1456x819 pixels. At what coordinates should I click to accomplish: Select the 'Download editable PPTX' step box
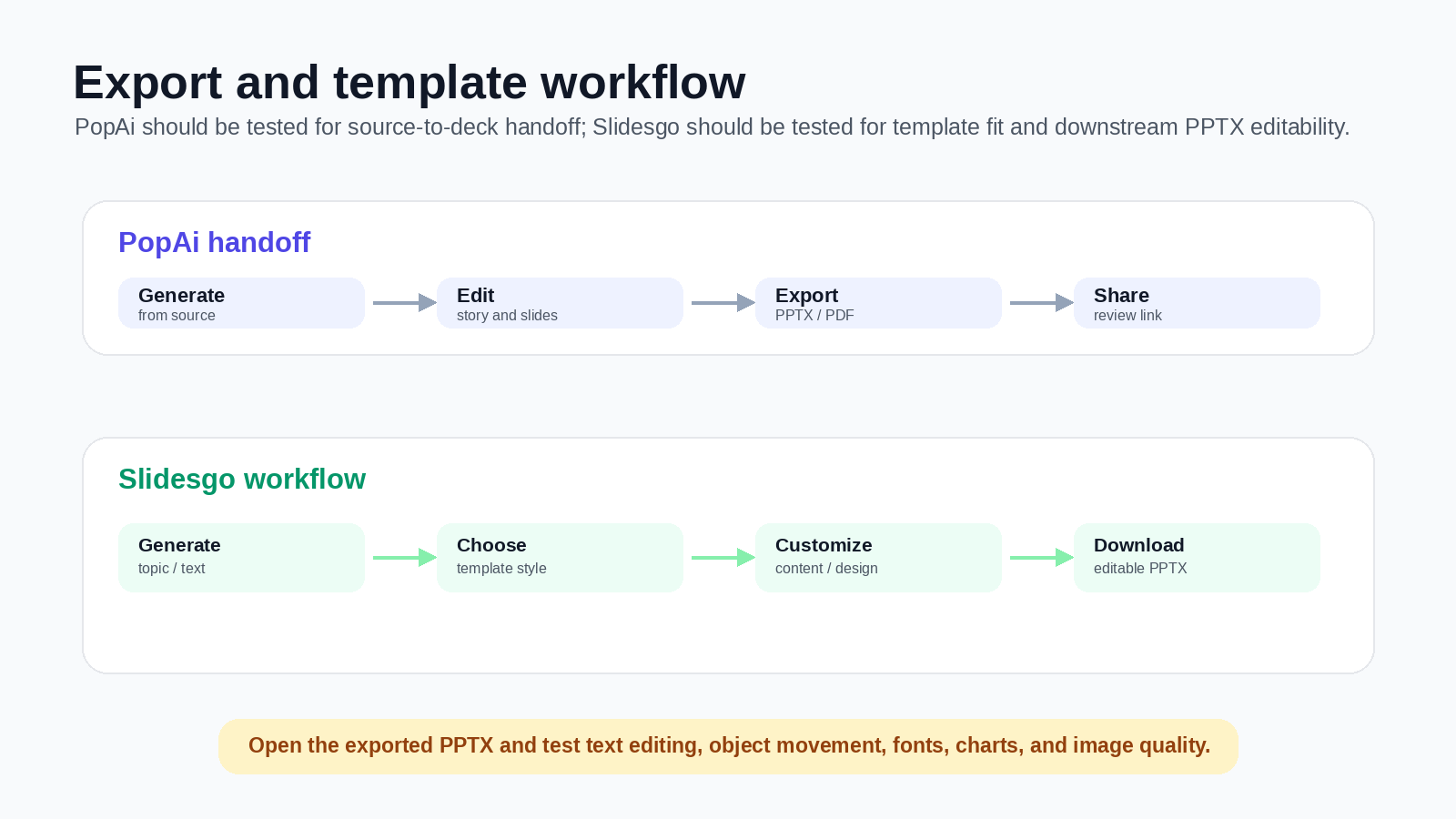(1197, 558)
